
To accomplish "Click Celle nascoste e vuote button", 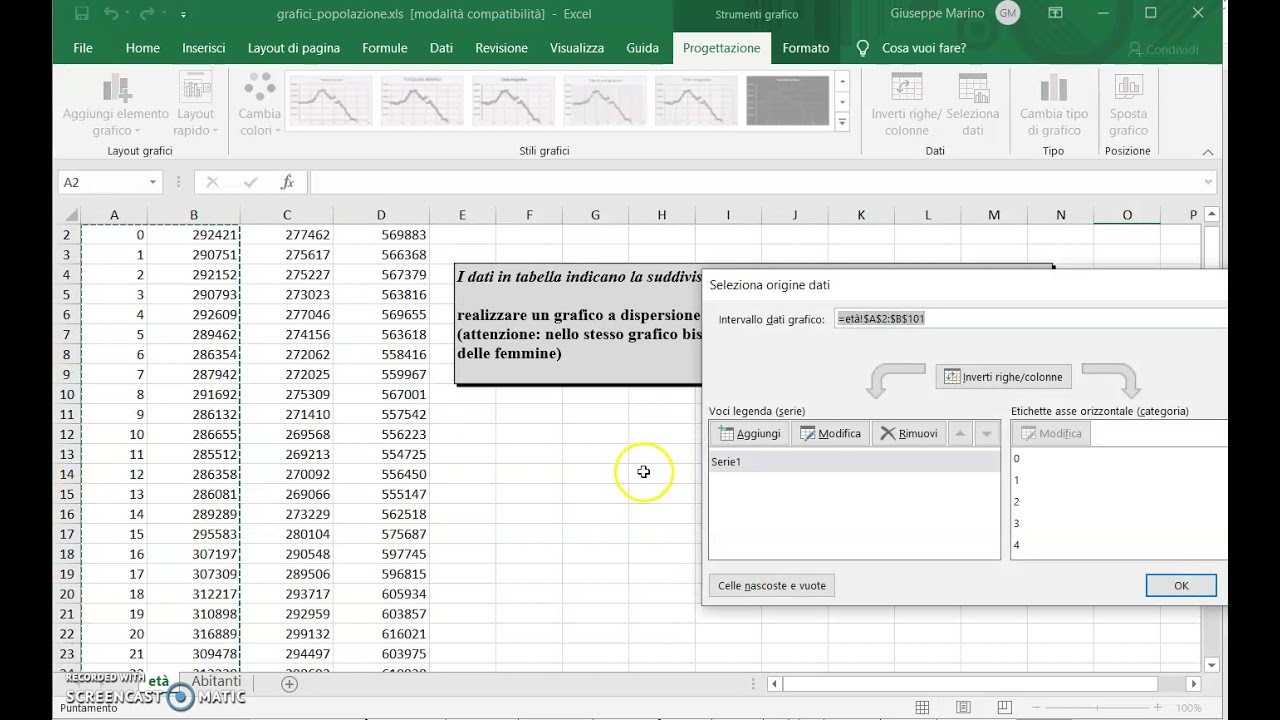I will tap(772, 585).
